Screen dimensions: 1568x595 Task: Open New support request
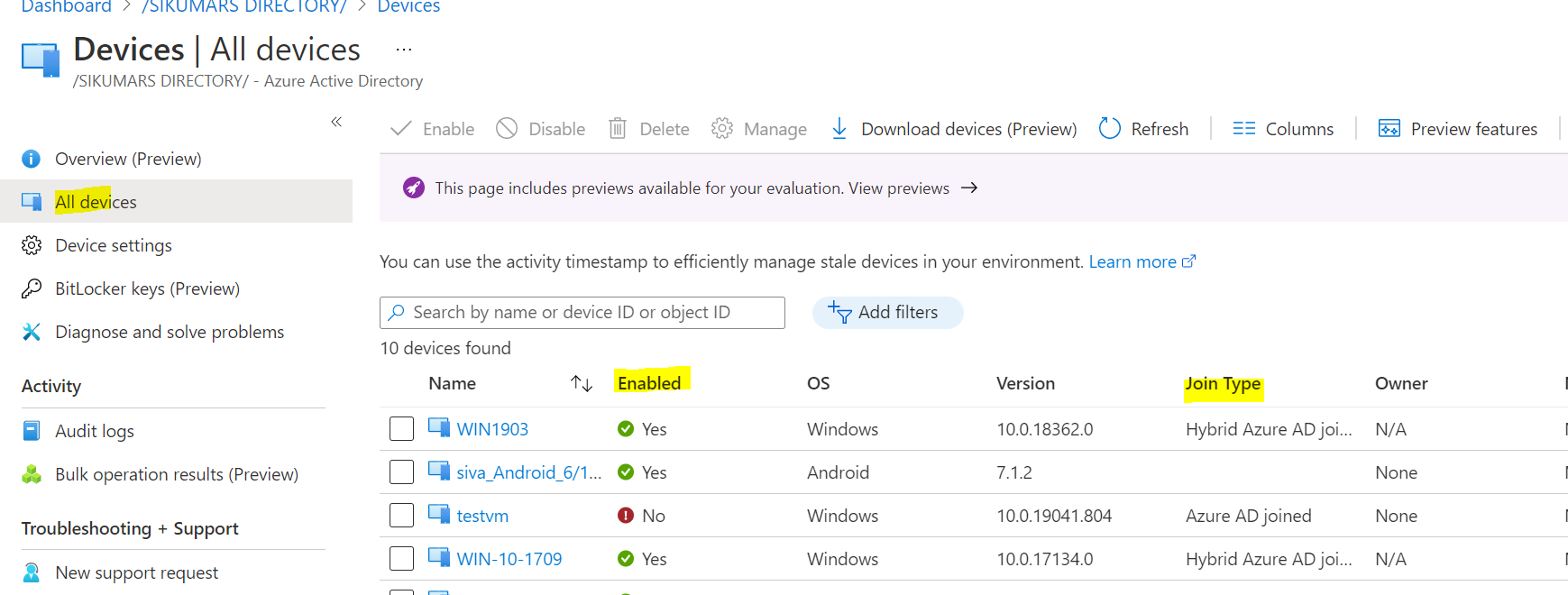pos(136,572)
